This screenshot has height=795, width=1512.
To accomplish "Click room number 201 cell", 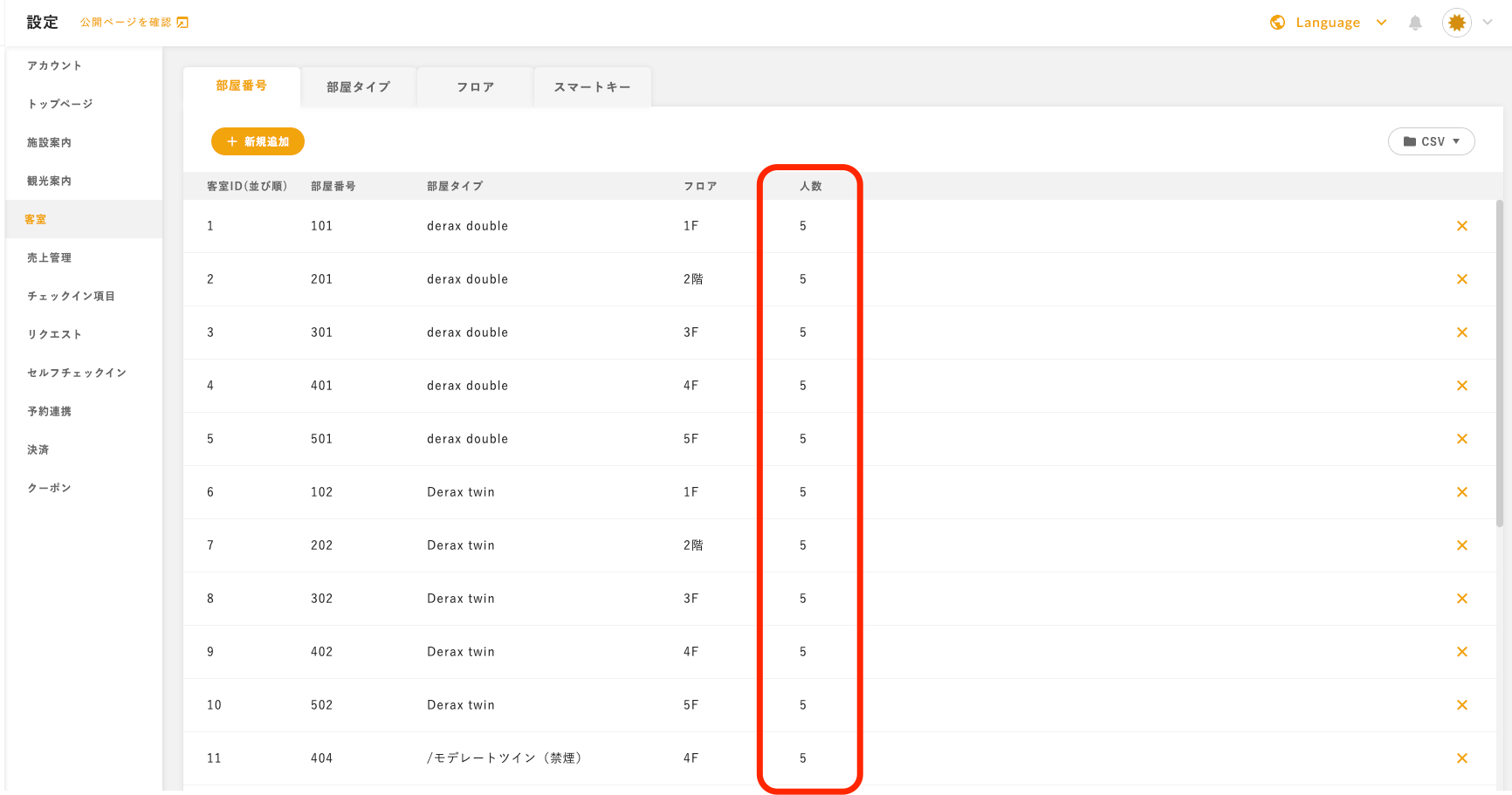I will tap(321, 279).
